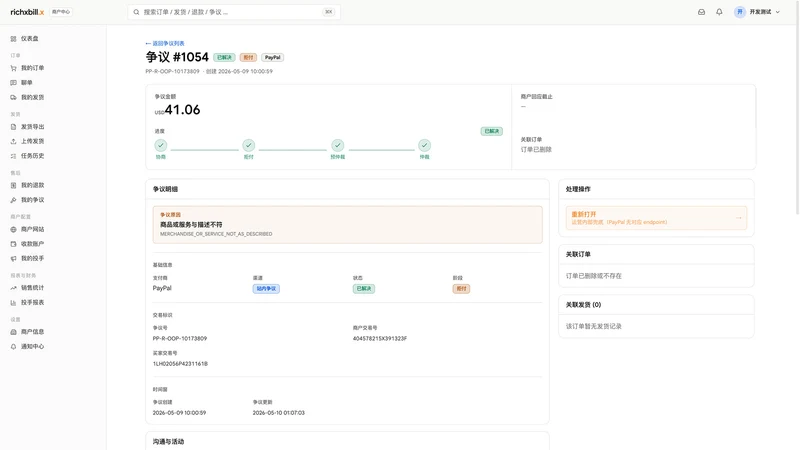Screen dimensions: 800x450
Task: Click the 预仲裁 progress step checkmark
Action: (x=337, y=145)
